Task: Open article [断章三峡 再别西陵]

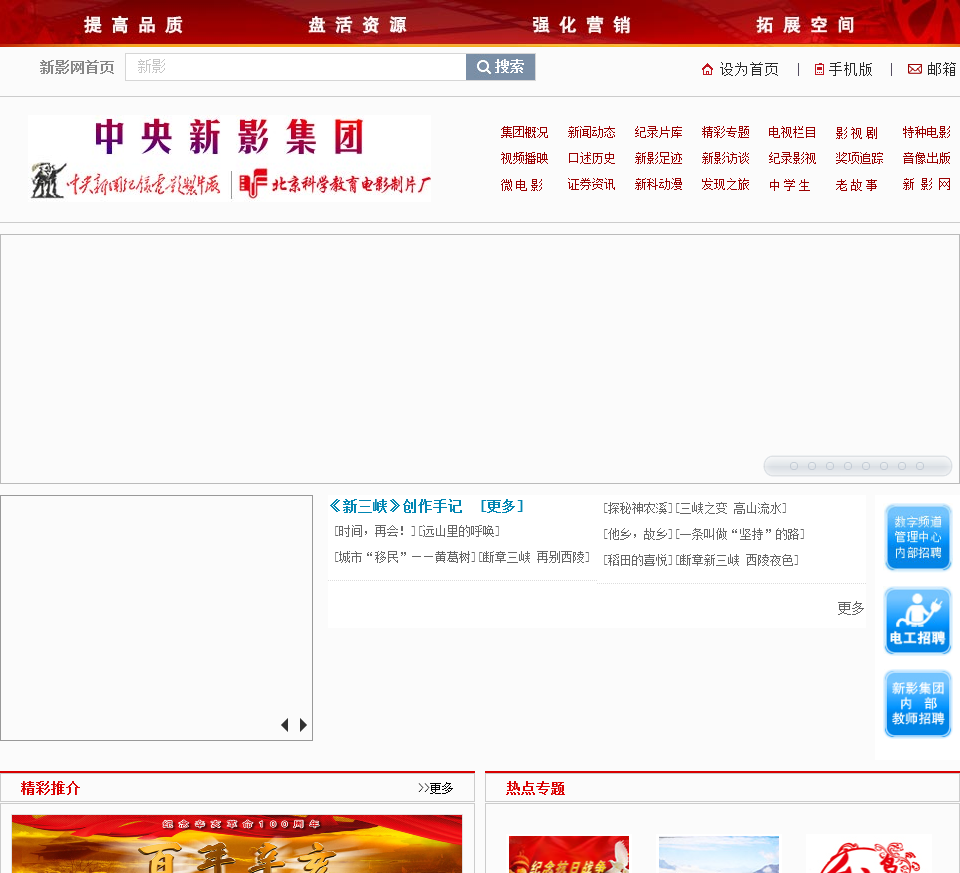Action: (x=534, y=557)
